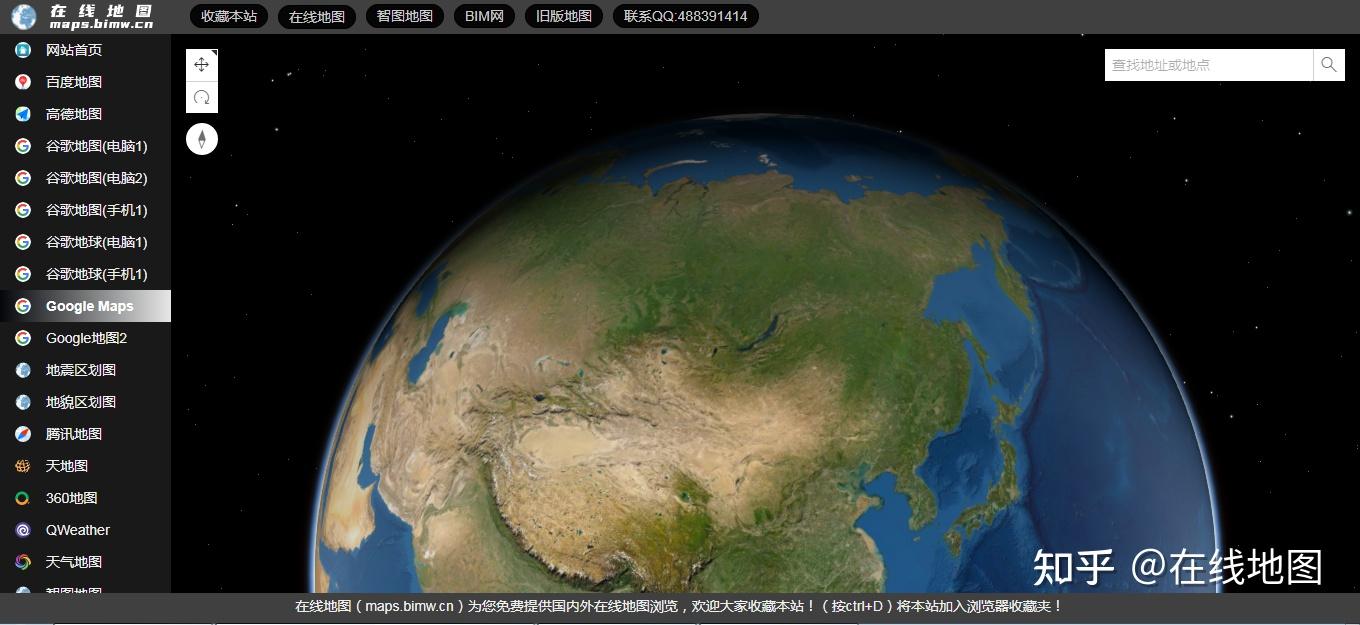The height and width of the screenshot is (625, 1360).
Task: Switch to rotate mode on the map
Action: coord(201,97)
